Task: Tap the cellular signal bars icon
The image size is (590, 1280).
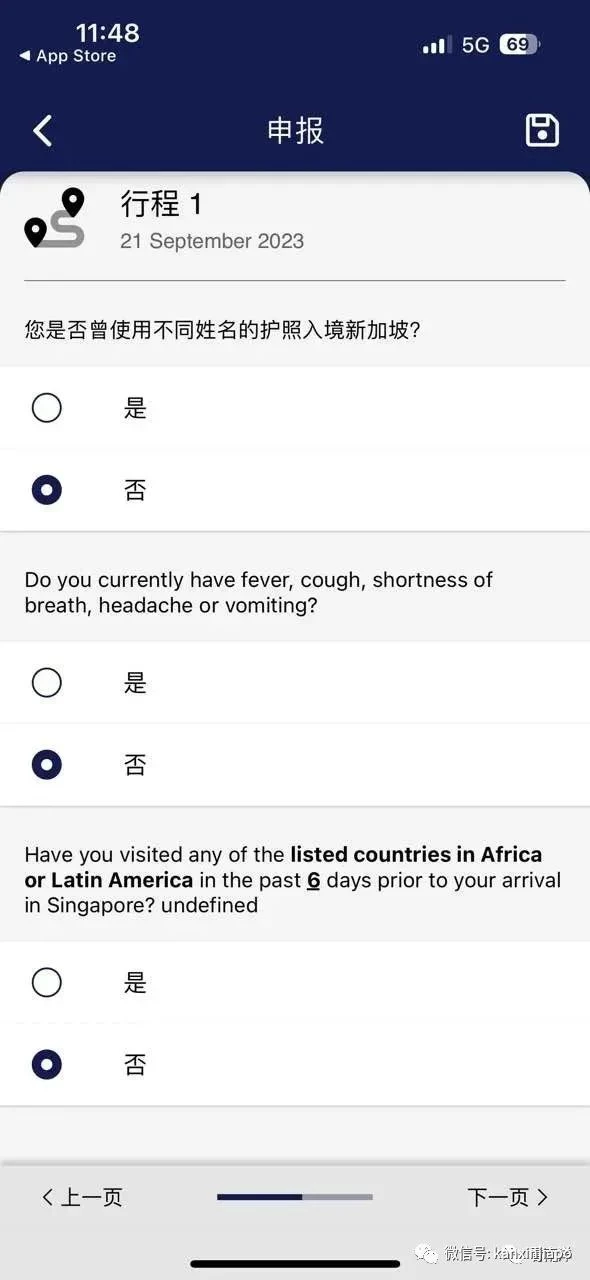Action: pyautogui.click(x=437, y=45)
